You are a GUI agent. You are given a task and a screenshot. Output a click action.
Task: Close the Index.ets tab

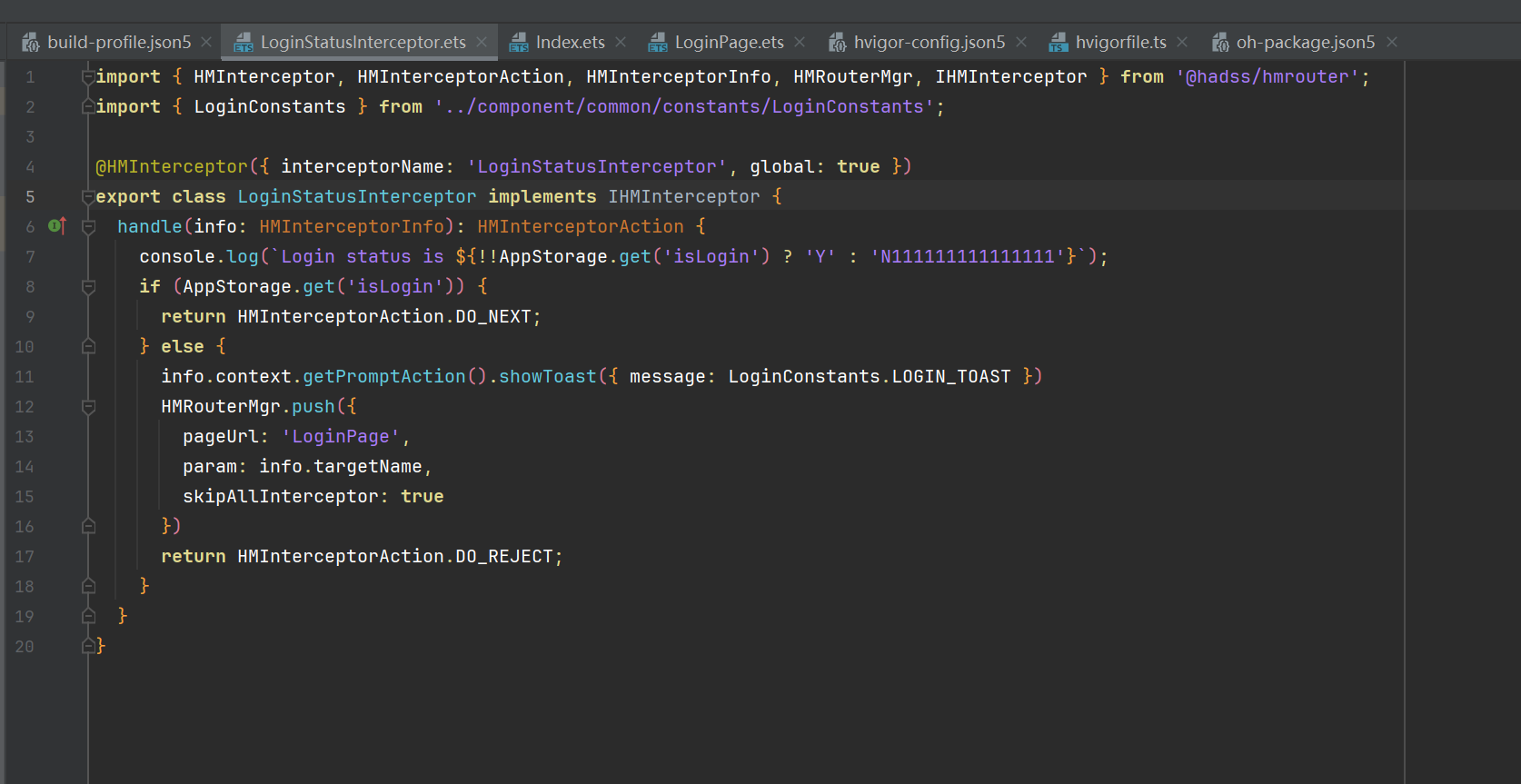click(x=621, y=42)
